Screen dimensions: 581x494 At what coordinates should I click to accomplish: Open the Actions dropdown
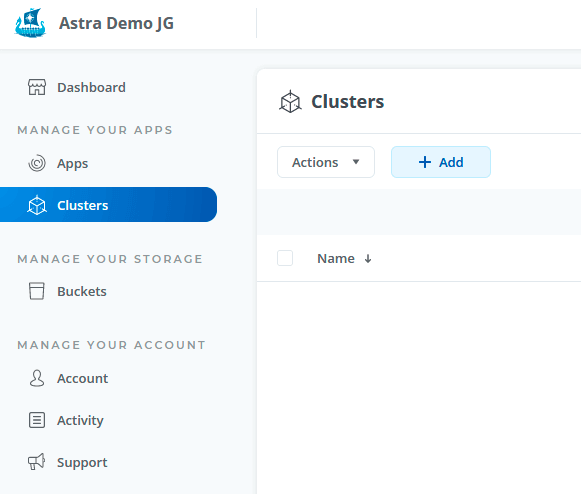(x=326, y=162)
